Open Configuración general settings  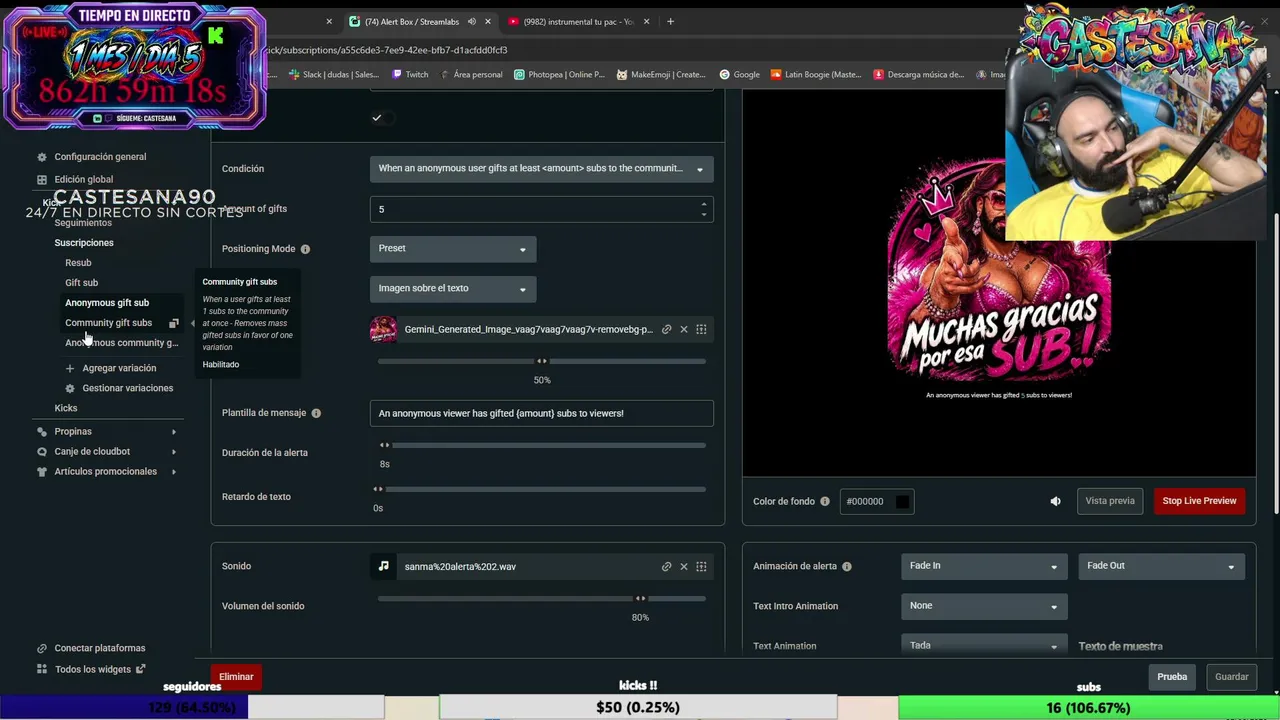point(100,157)
